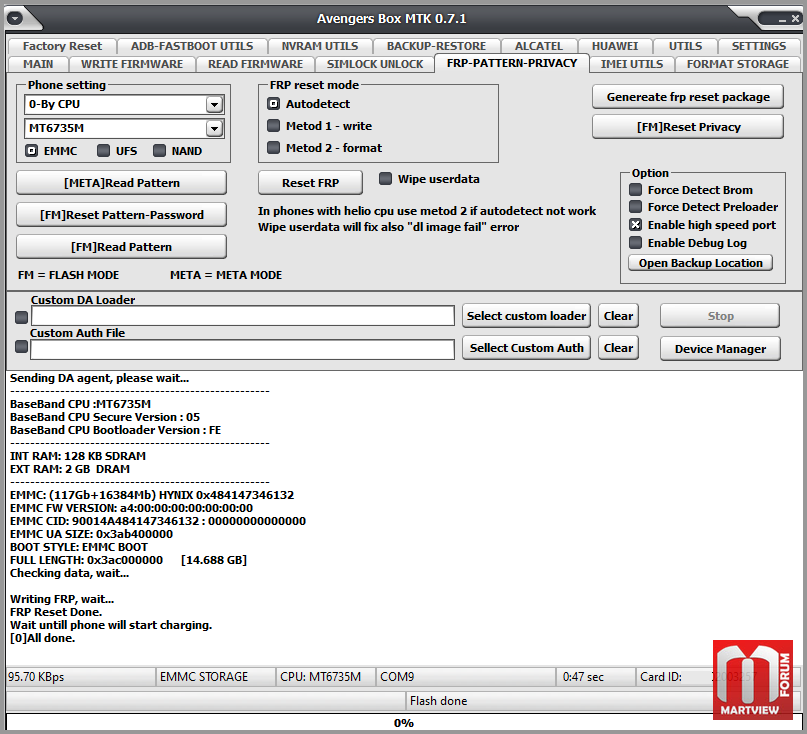Select the FRP-PATTERN-PRIVACY tab
This screenshot has width=807, height=734.
(x=512, y=63)
